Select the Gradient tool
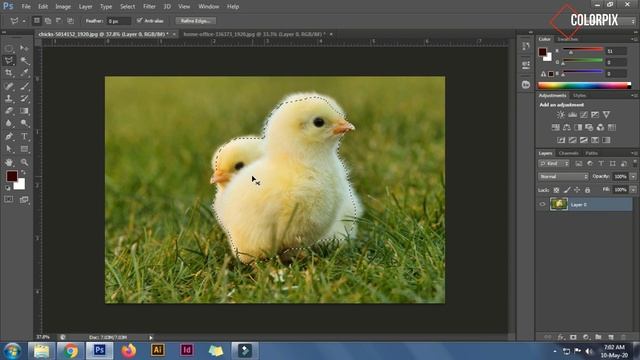Screen dimensions: 640x360 [x=24, y=111]
